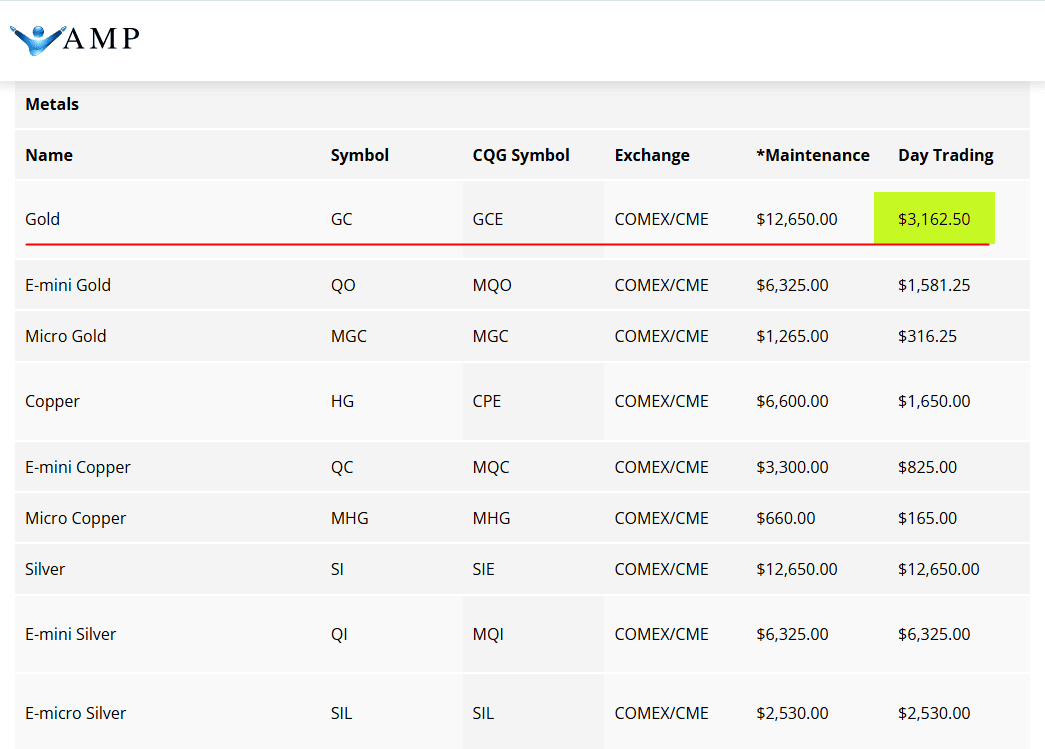
Task: Click the Day Trading column header
Action: (x=946, y=155)
